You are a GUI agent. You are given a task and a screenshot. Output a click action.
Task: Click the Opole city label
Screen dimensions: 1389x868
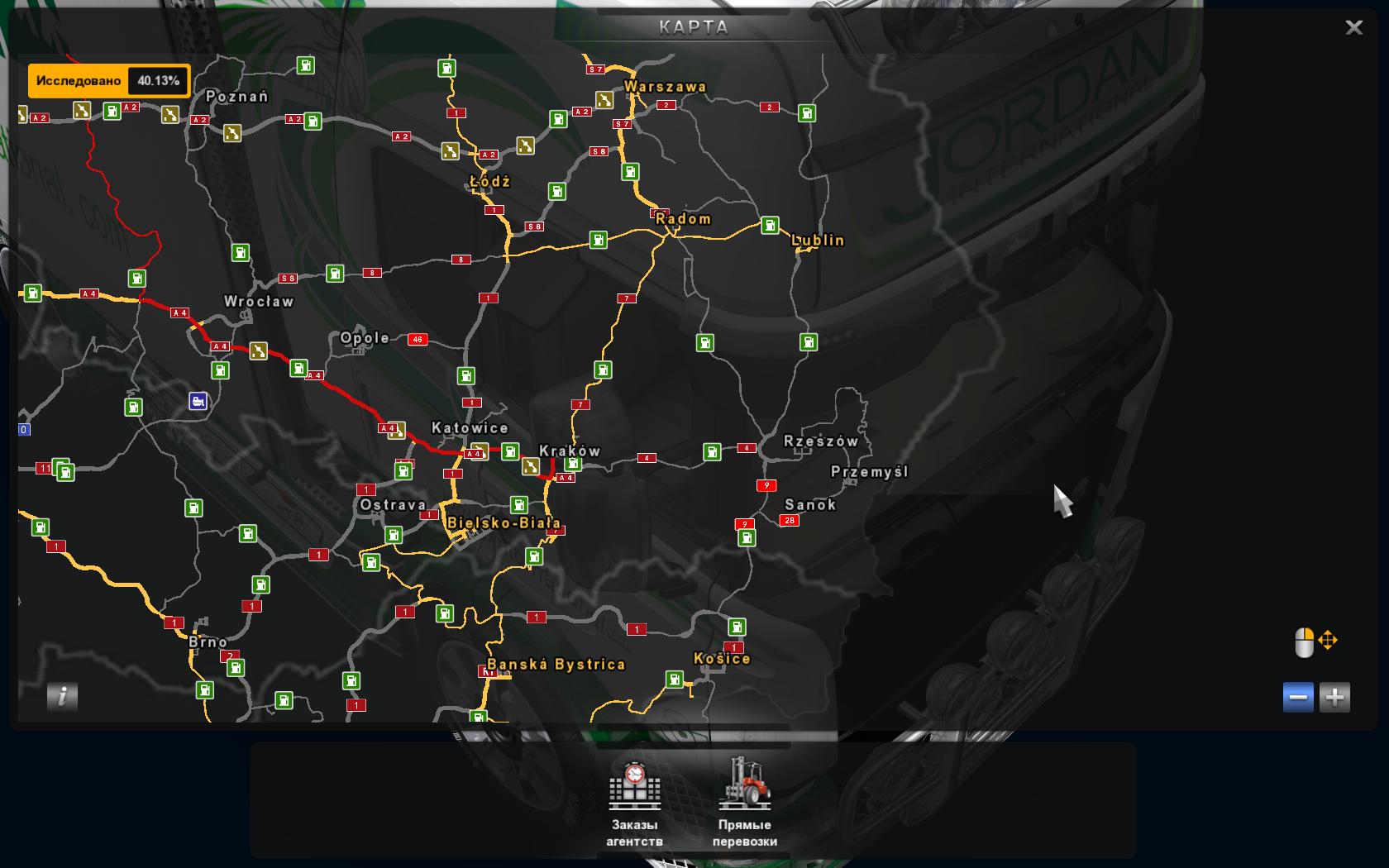365,338
